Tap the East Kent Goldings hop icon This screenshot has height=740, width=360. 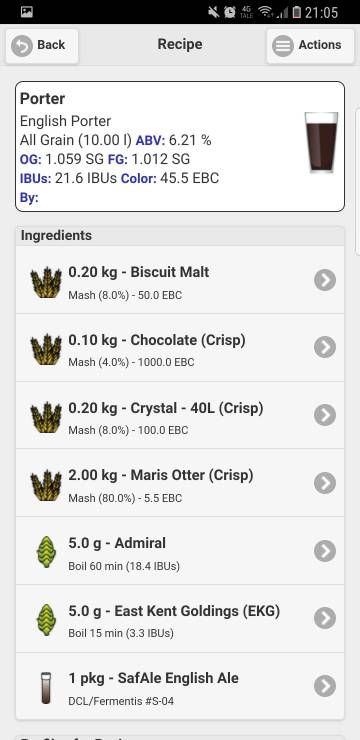[x=46, y=619]
